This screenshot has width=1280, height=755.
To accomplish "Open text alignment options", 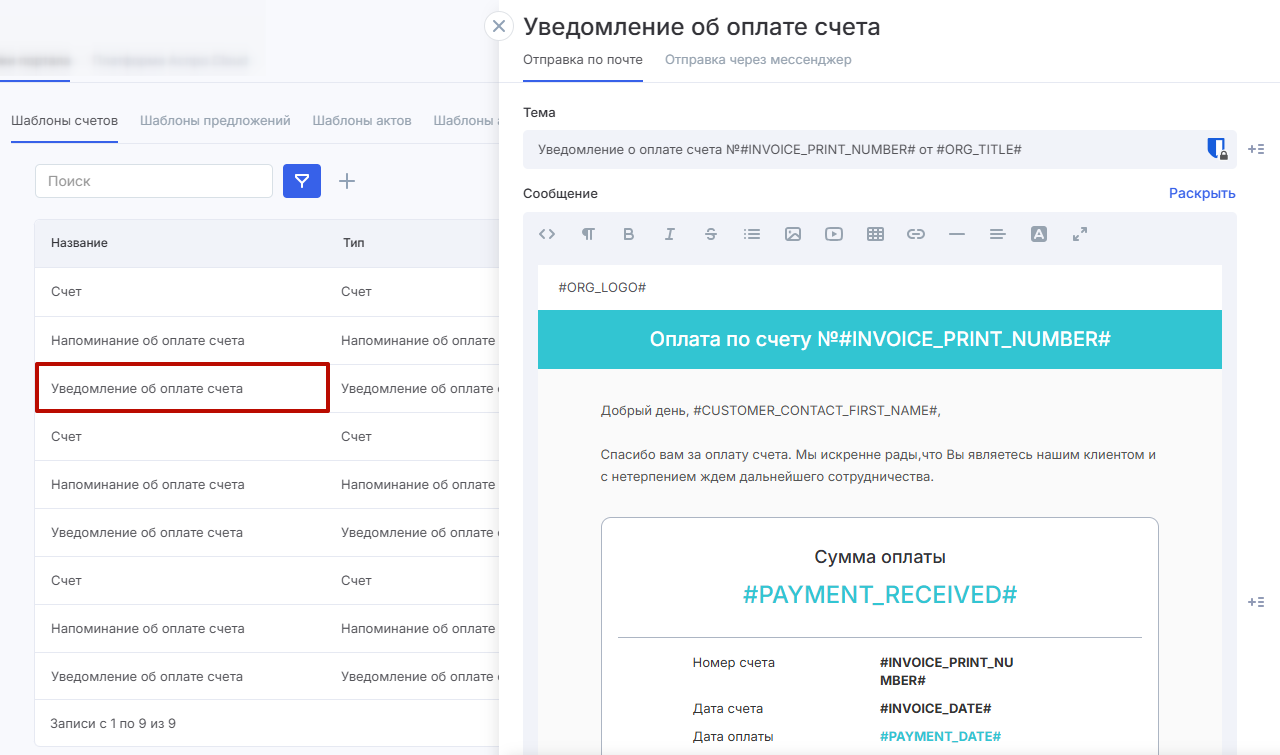I will 997,234.
